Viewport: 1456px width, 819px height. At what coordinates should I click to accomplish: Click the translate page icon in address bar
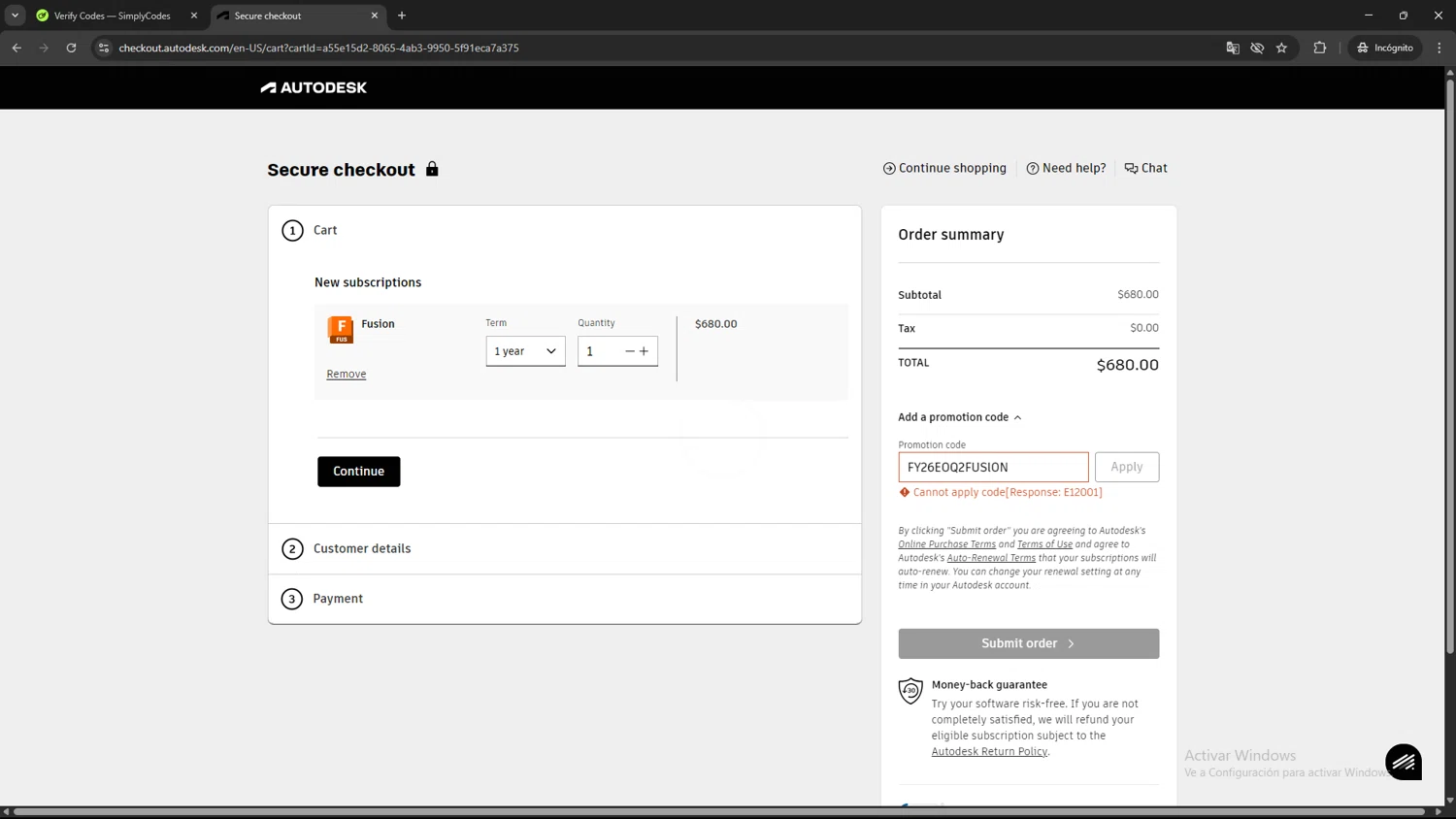coord(1233,48)
